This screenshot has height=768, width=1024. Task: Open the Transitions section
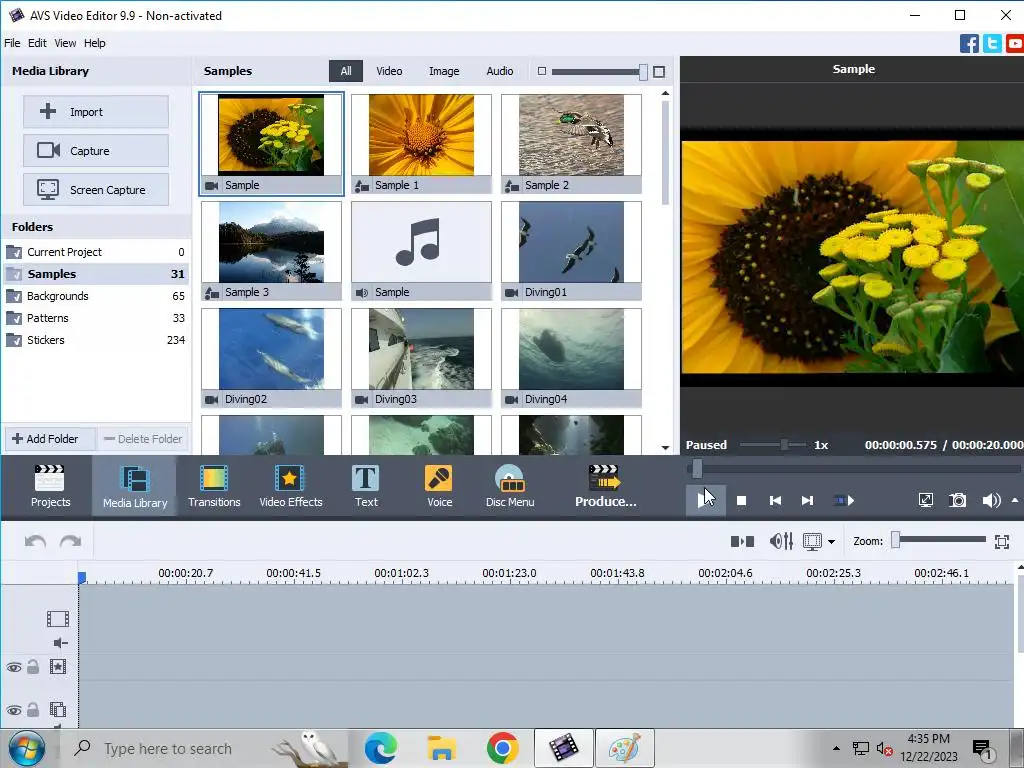[214, 486]
